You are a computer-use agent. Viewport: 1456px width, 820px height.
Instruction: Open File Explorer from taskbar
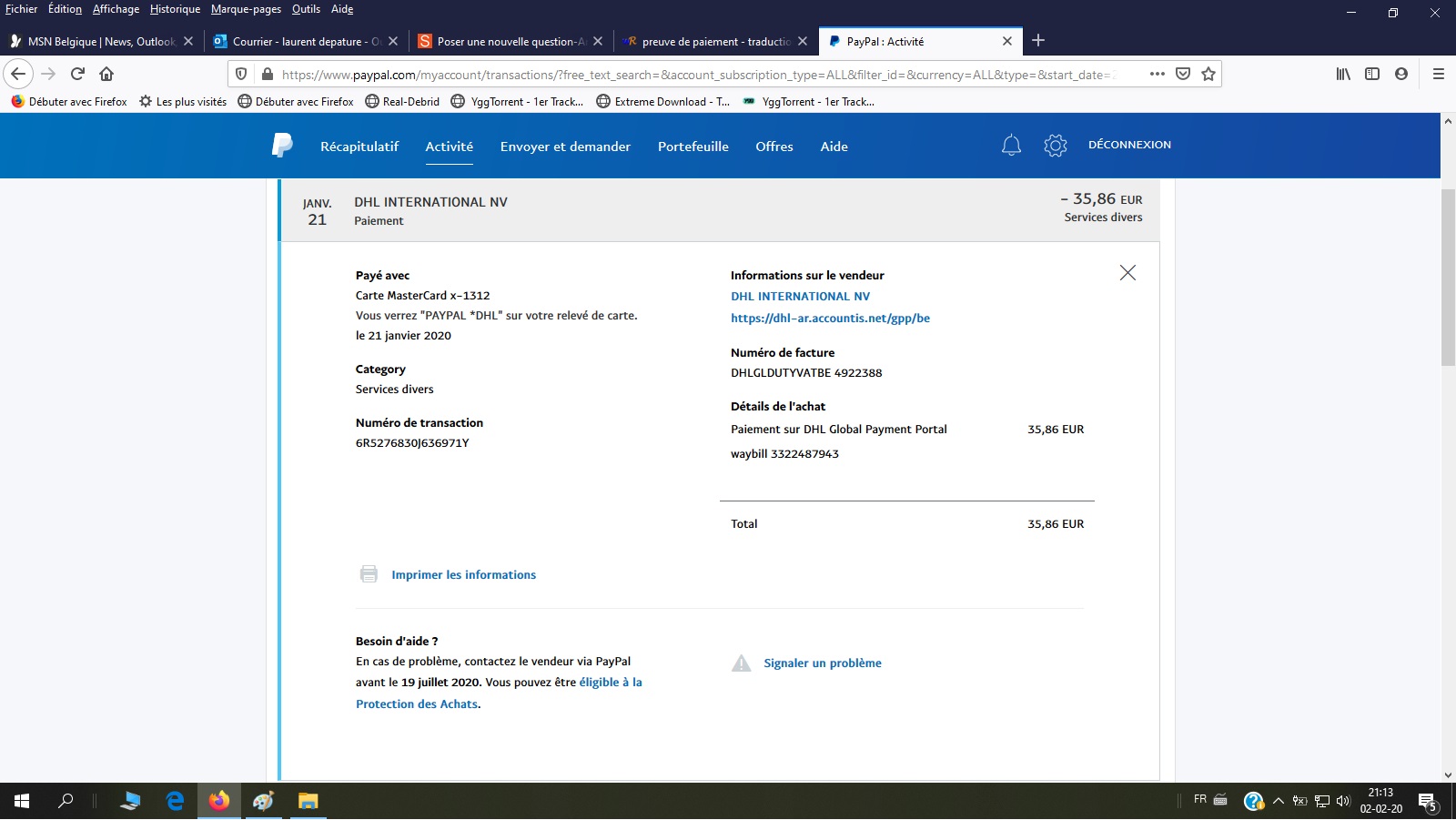(x=308, y=801)
